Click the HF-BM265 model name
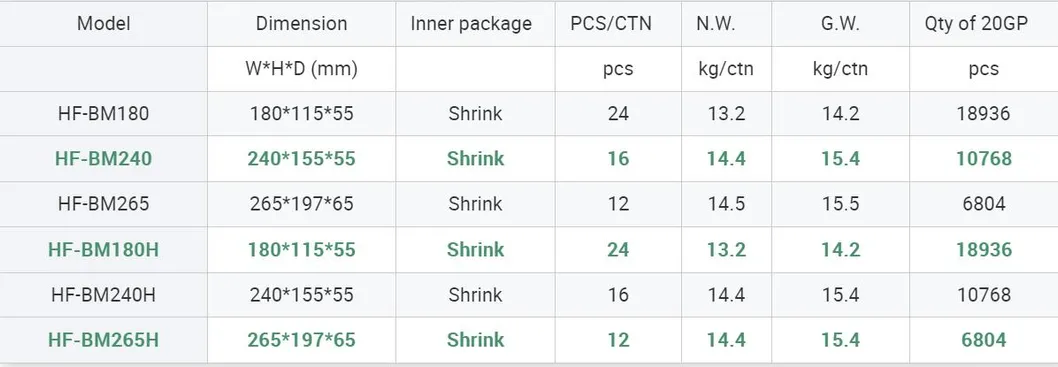Image resolution: width=1058 pixels, height=367 pixels. click(103, 204)
